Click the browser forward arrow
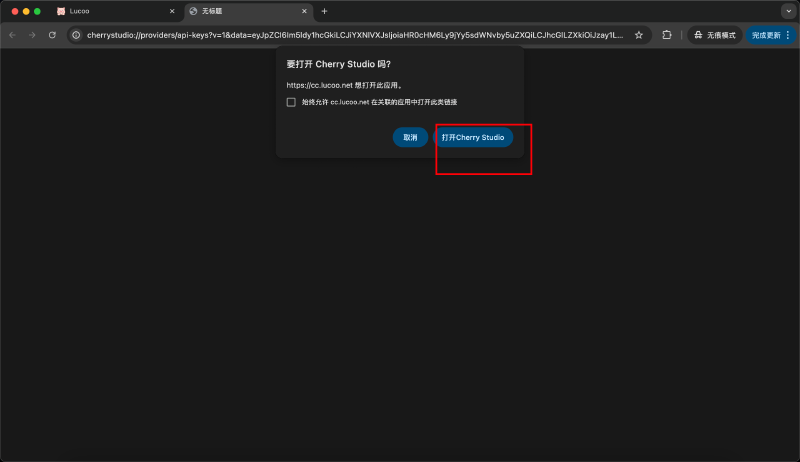800x462 pixels. click(32, 35)
